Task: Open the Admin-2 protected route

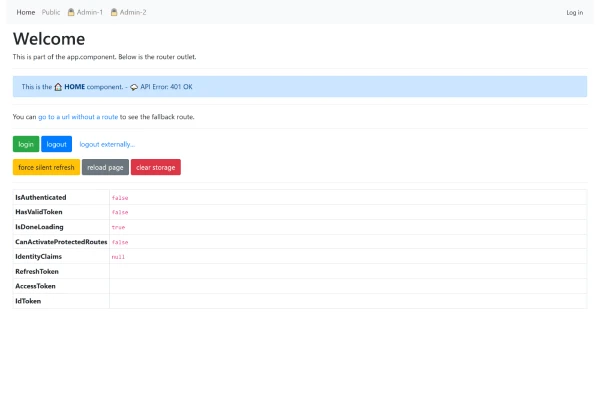Action: point(129,12)
